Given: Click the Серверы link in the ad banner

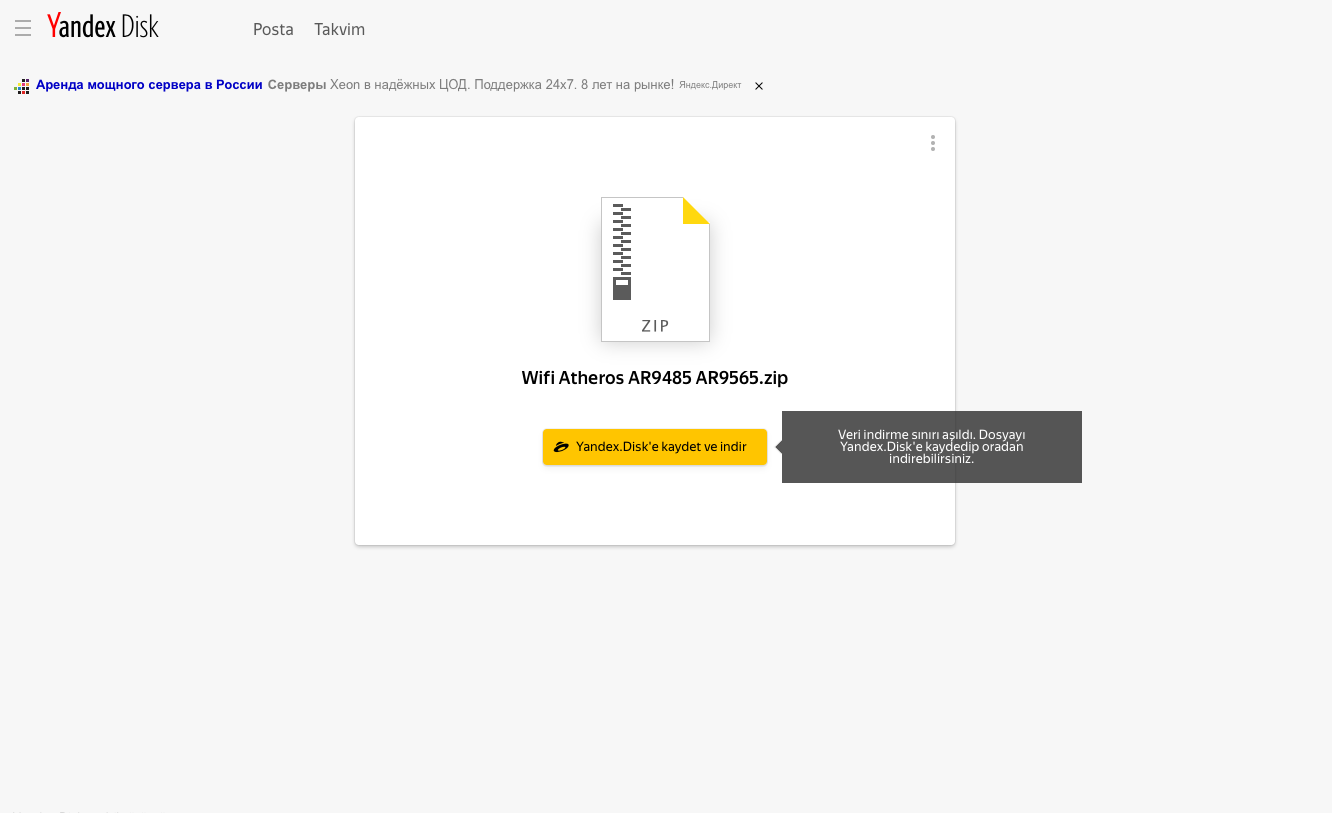Looking at the screenshot, I should (x=296, y=85).
